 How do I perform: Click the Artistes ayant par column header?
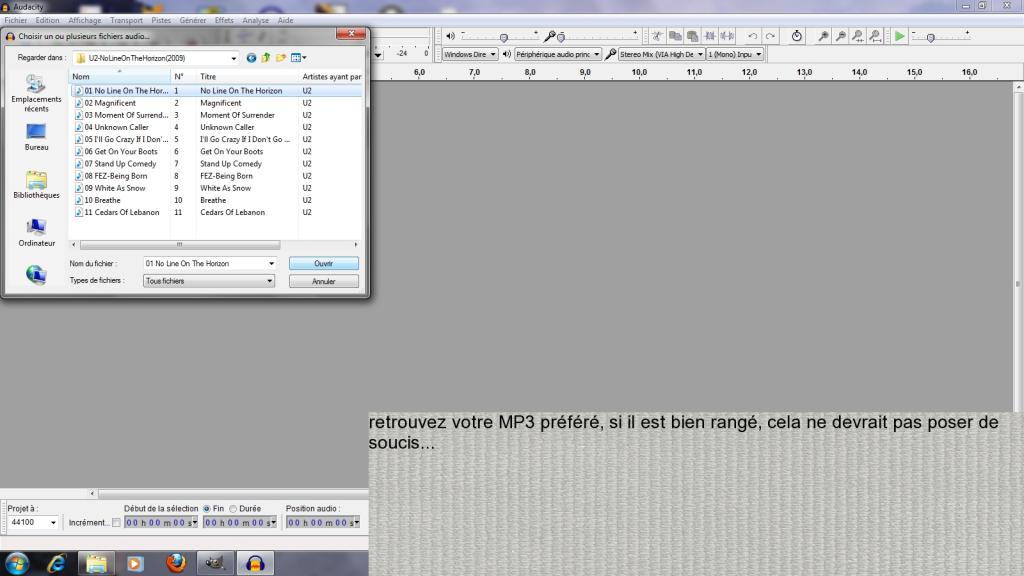331,76
